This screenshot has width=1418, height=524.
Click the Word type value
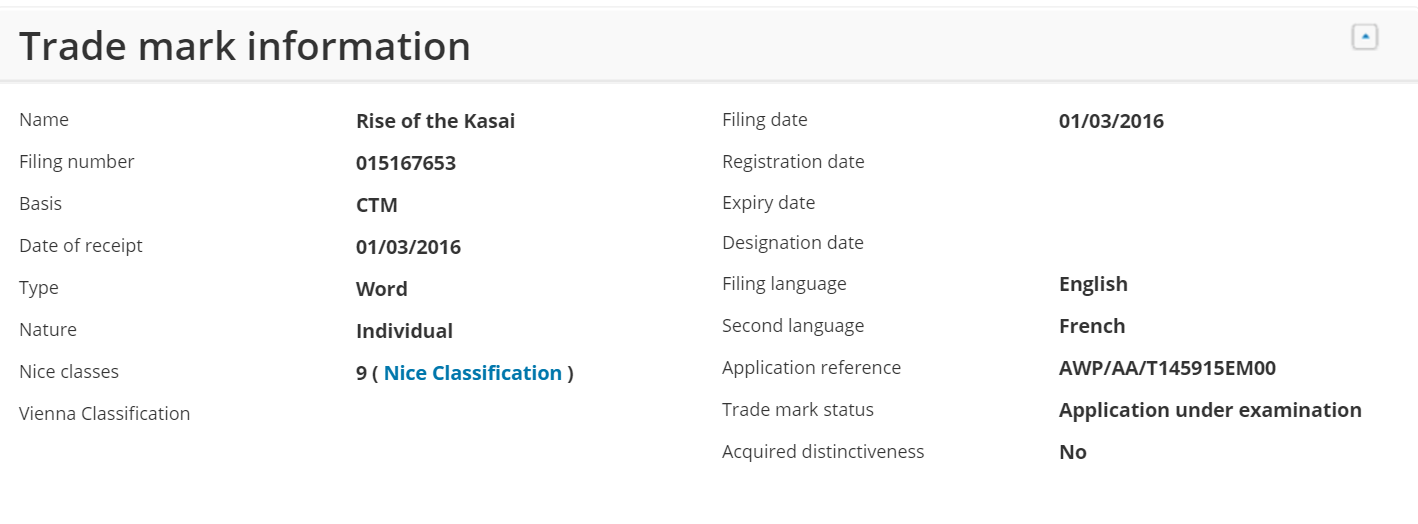pyautogui.click(x=382, y=289)
